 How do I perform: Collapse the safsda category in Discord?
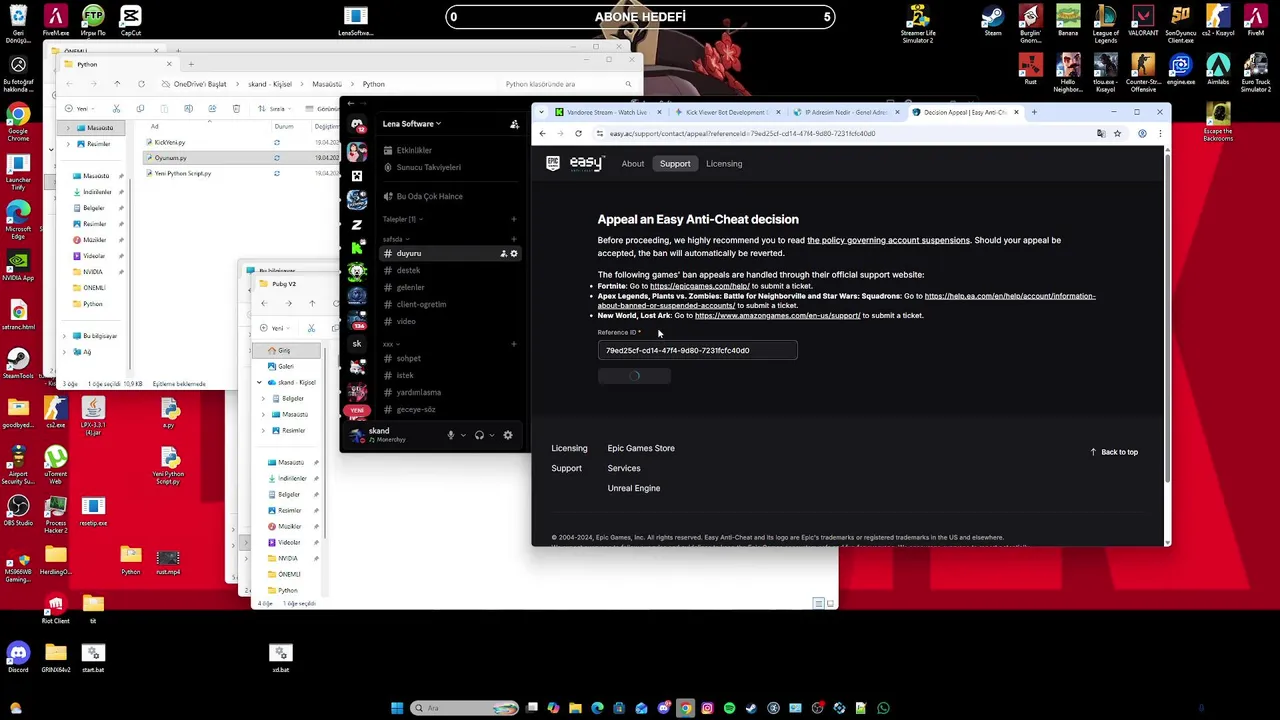tap(395, 239)
